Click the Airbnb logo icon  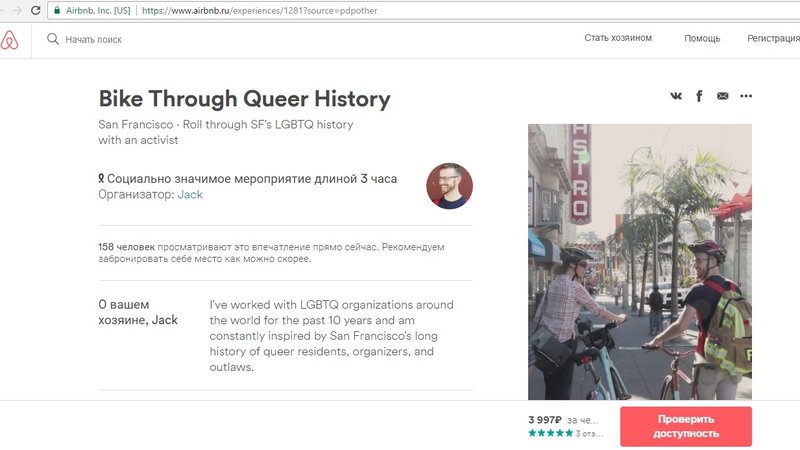[9, 40]
